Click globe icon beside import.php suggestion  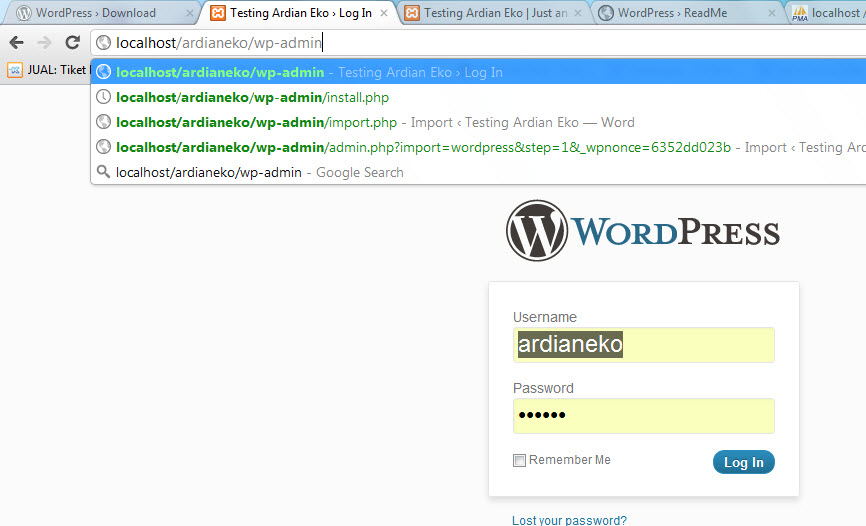[103, 122]
